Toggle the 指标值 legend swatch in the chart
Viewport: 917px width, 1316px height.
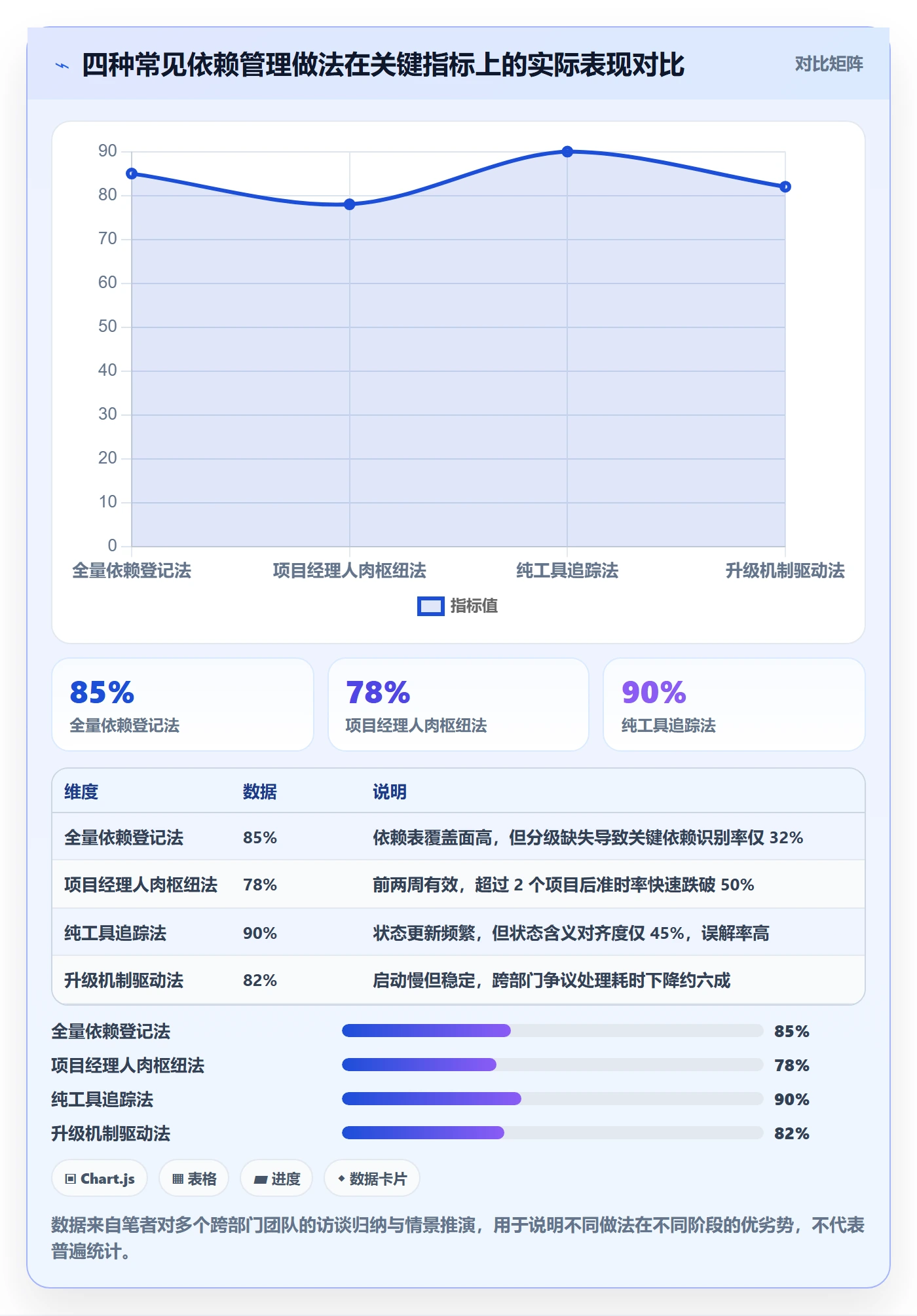pyautogui.click(x=430, y=606)
